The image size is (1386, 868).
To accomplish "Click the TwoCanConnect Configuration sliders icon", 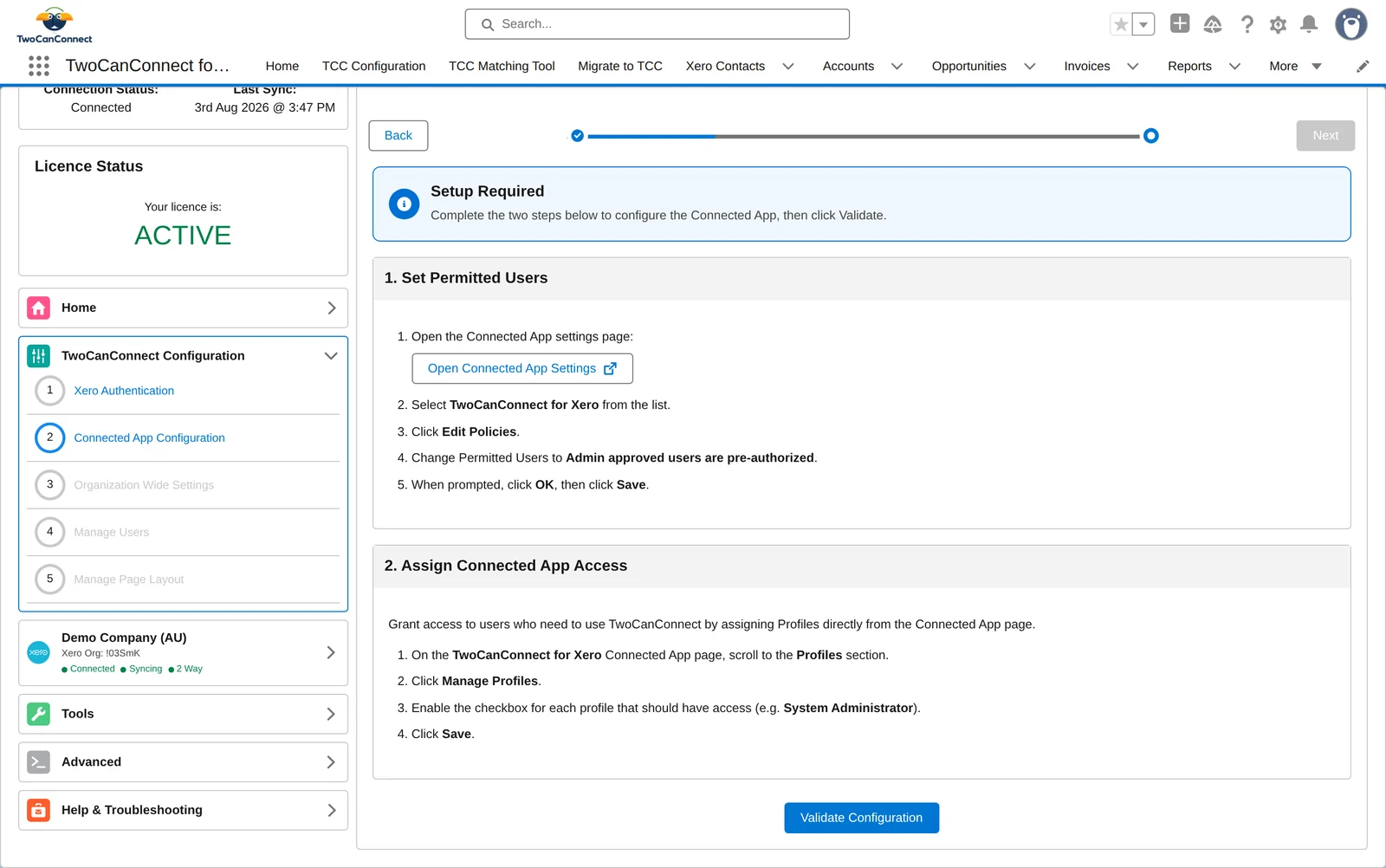I will 38,356.
